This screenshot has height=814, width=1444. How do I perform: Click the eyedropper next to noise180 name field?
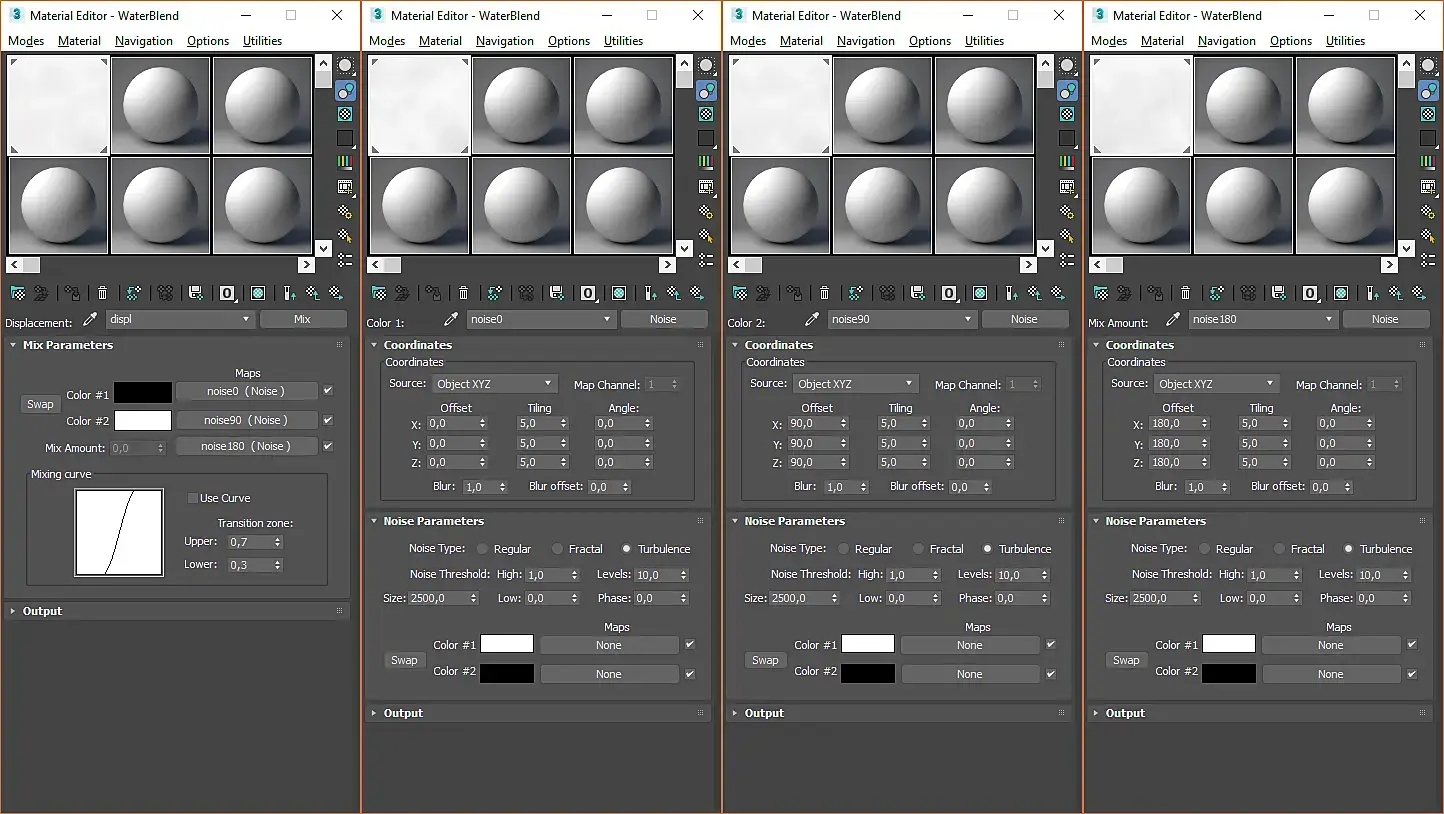tap(1173, 319)
